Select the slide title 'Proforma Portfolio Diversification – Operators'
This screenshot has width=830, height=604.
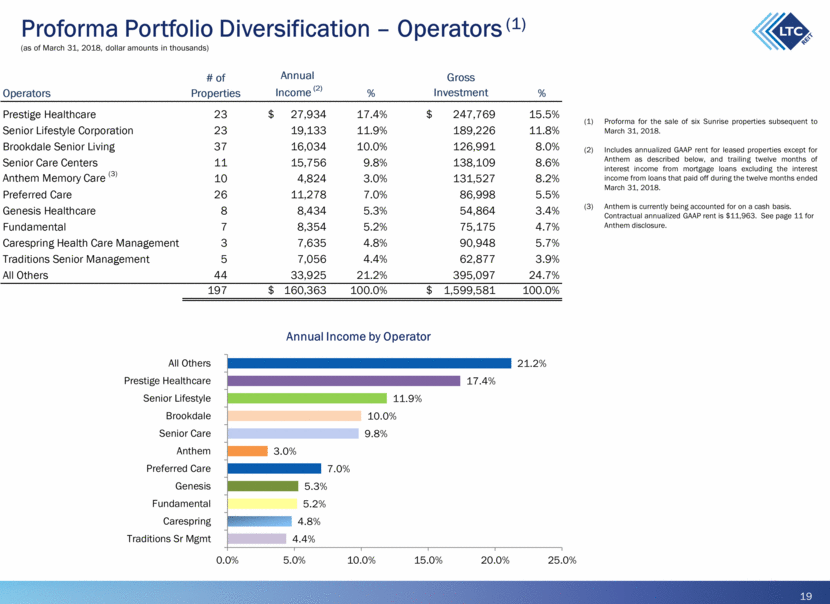(x=261, y=29)
